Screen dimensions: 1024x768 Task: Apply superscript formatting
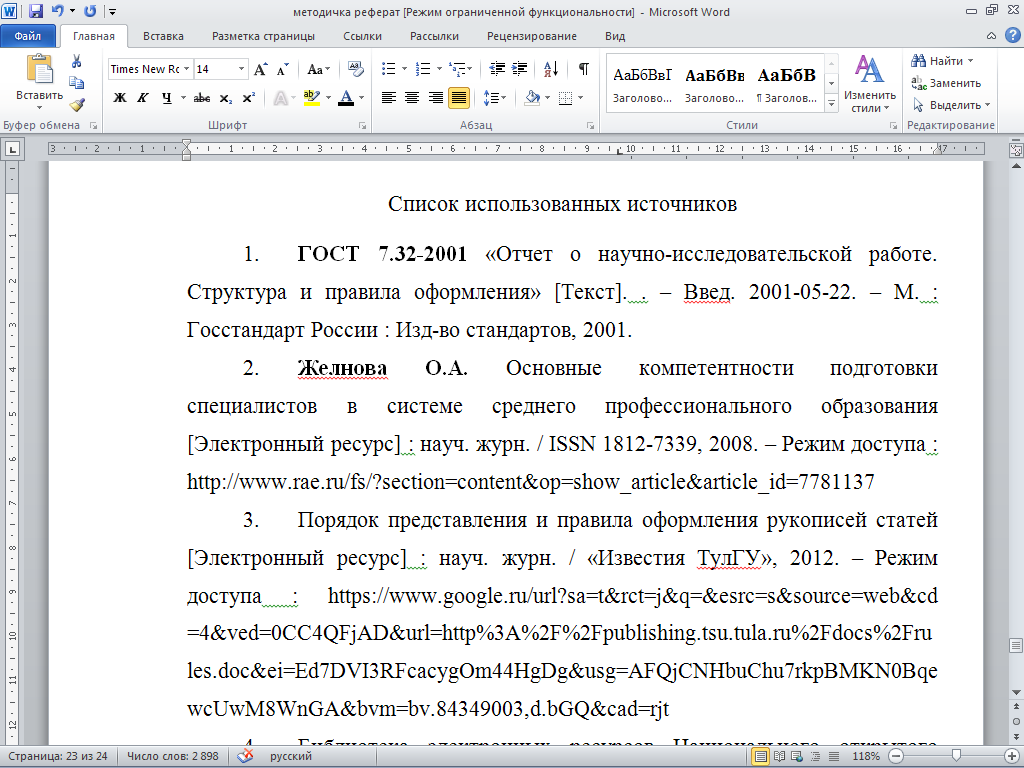(x=248, y=98)
